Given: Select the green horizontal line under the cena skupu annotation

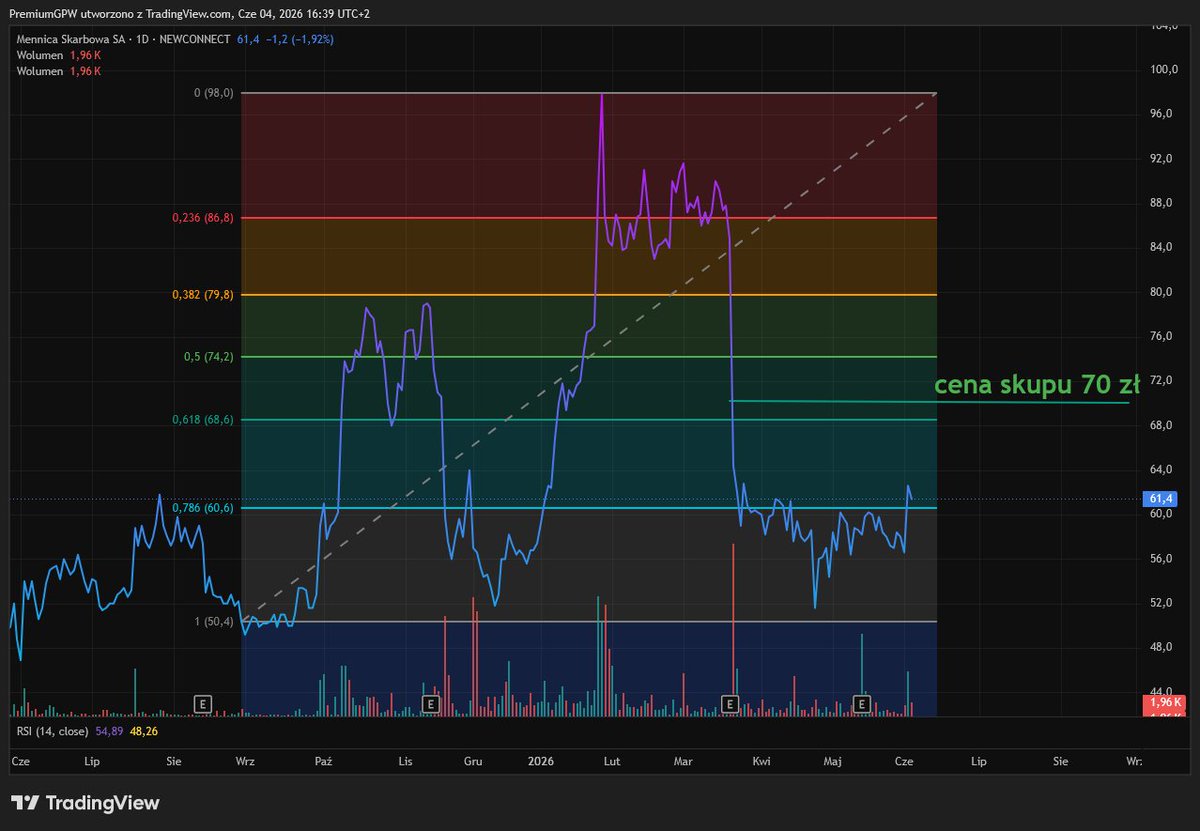Looking at the screenshot, I should pyautogui.click(x=930, y=401).
